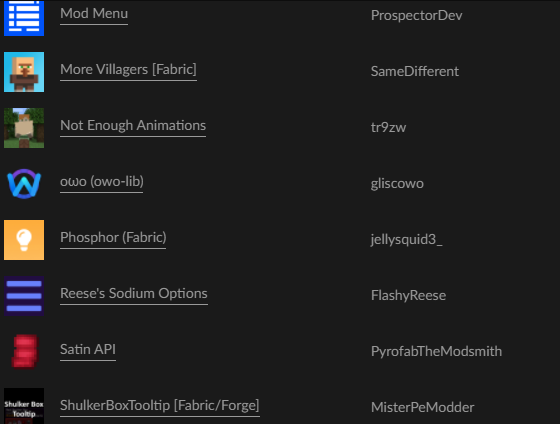The image size is (560, 424).
Task: Open the More Villagers [Fabric] link
Action: [x=128, y=69]
